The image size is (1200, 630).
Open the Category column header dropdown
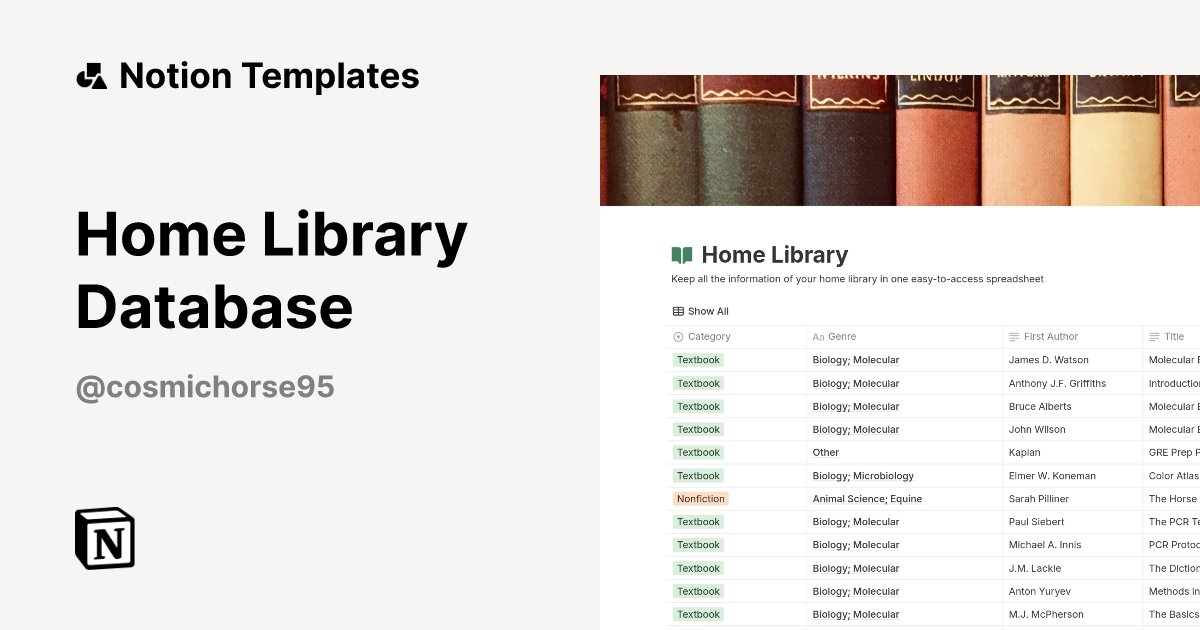pos(710,337)
